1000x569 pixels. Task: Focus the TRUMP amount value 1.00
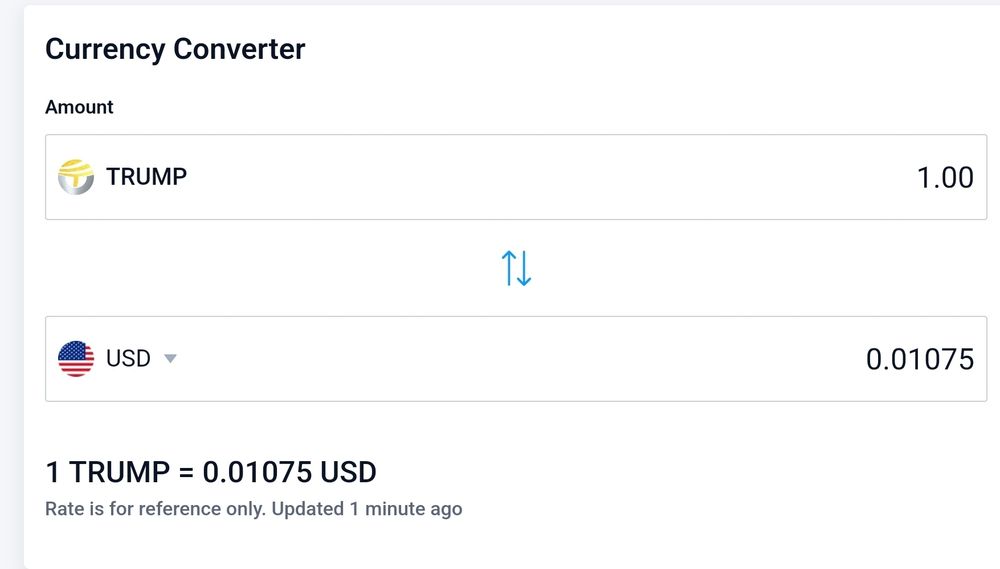(945, 177)
